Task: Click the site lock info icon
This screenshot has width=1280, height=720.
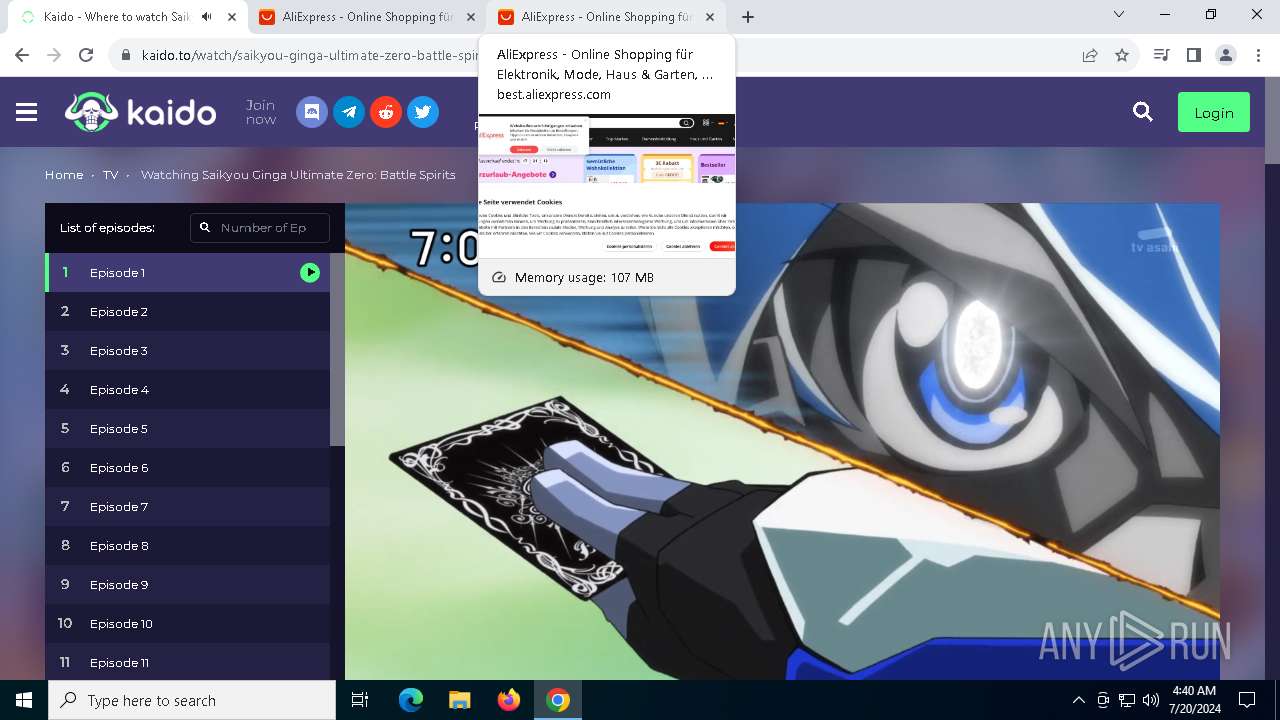Action: pyautogui.click(x=126, y=56)
